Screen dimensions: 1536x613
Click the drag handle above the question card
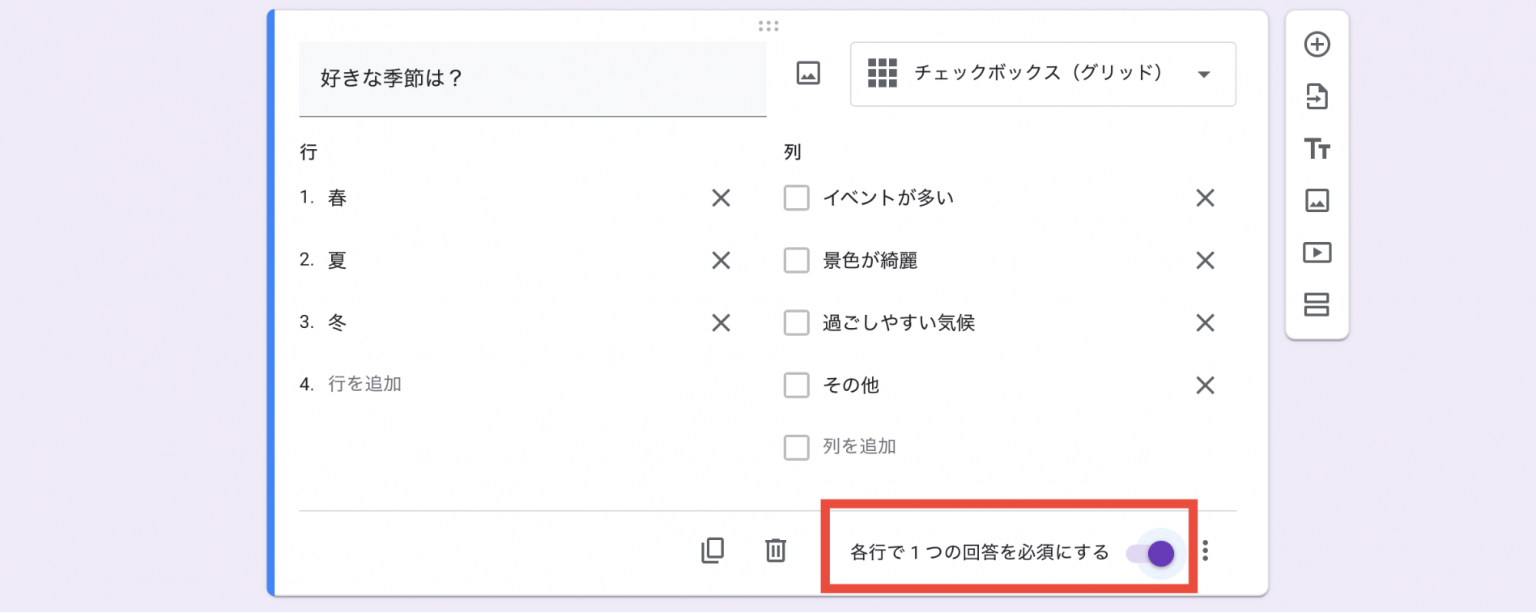768,25
